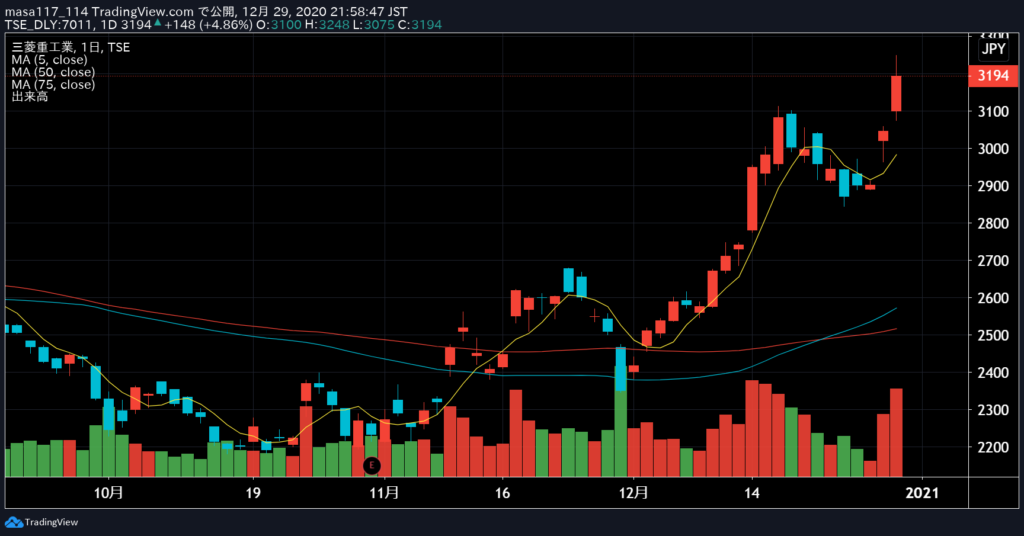This screenshot has height=536, width=1024.
Task: Click the 三菱重工業, 1日, TSE chart title
Action: (x=71, y=48)
